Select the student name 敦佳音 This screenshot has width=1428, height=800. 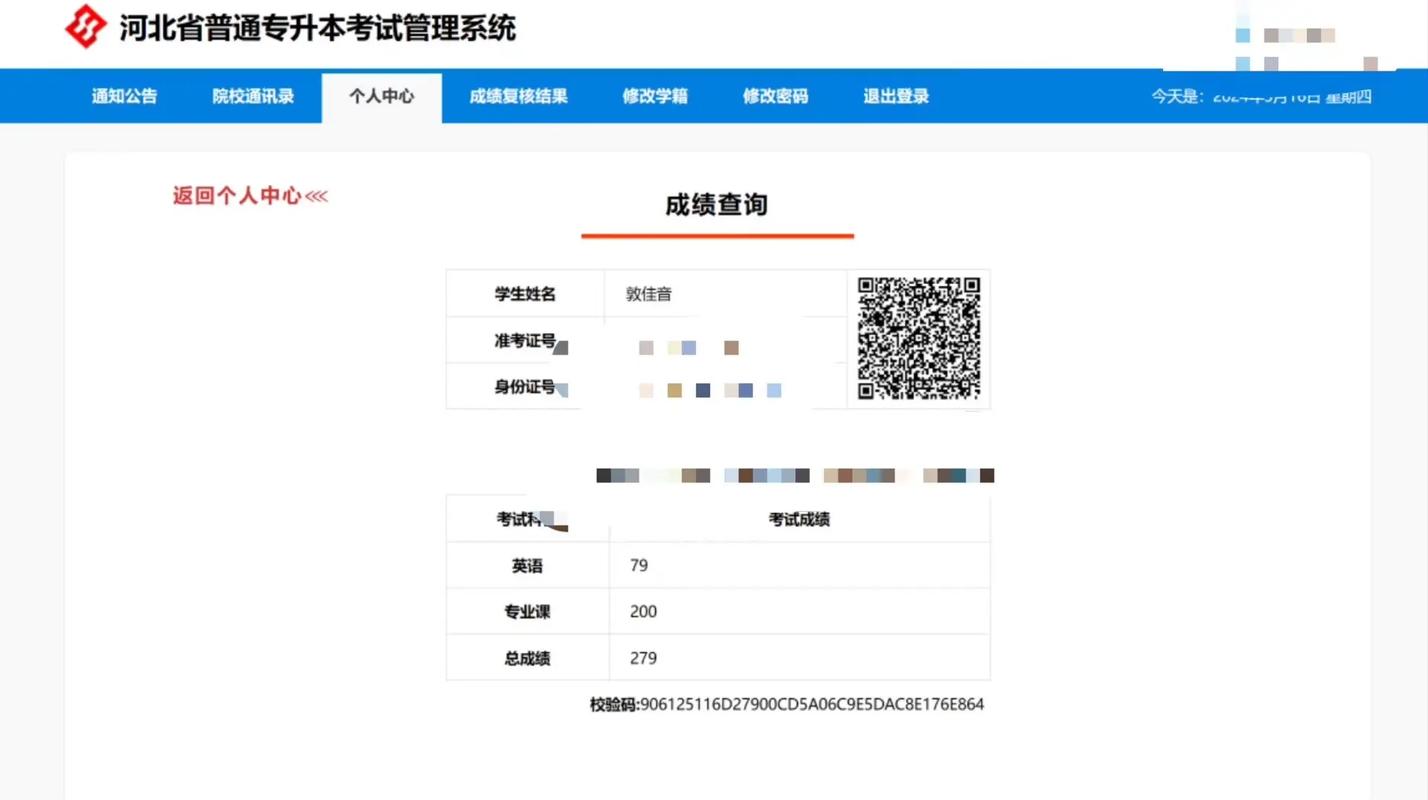click(648, 294)
